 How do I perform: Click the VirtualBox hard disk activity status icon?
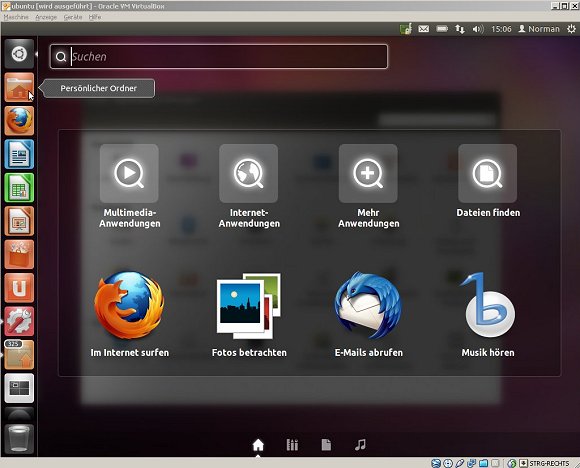436,463
